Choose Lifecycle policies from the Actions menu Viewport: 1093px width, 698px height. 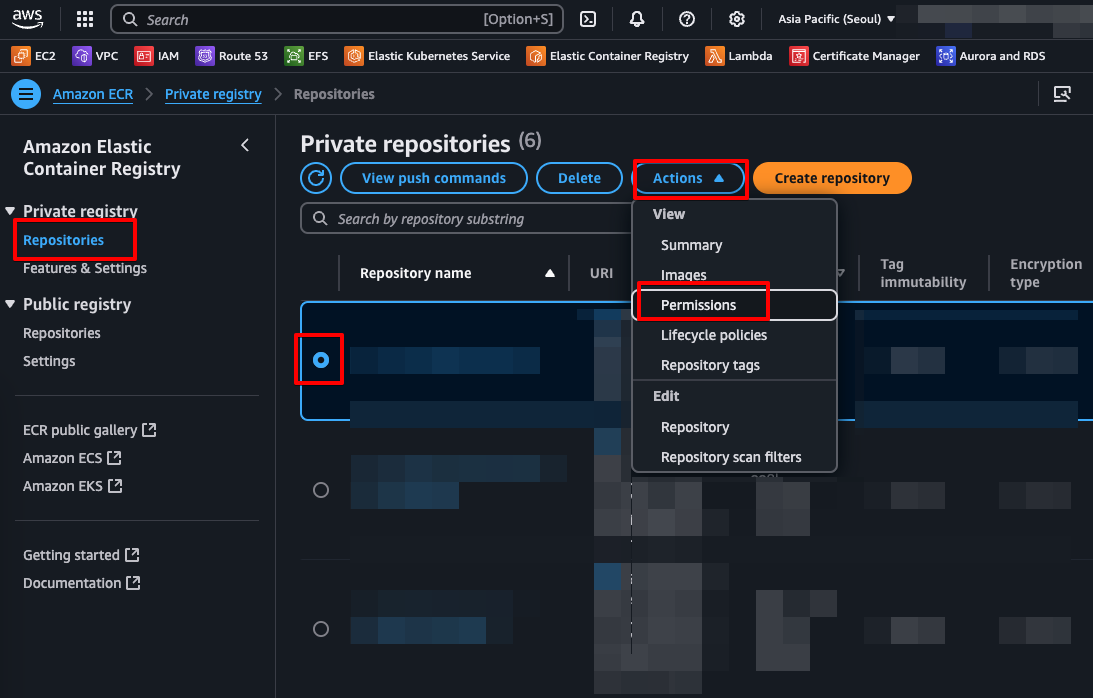coord(734,335)
